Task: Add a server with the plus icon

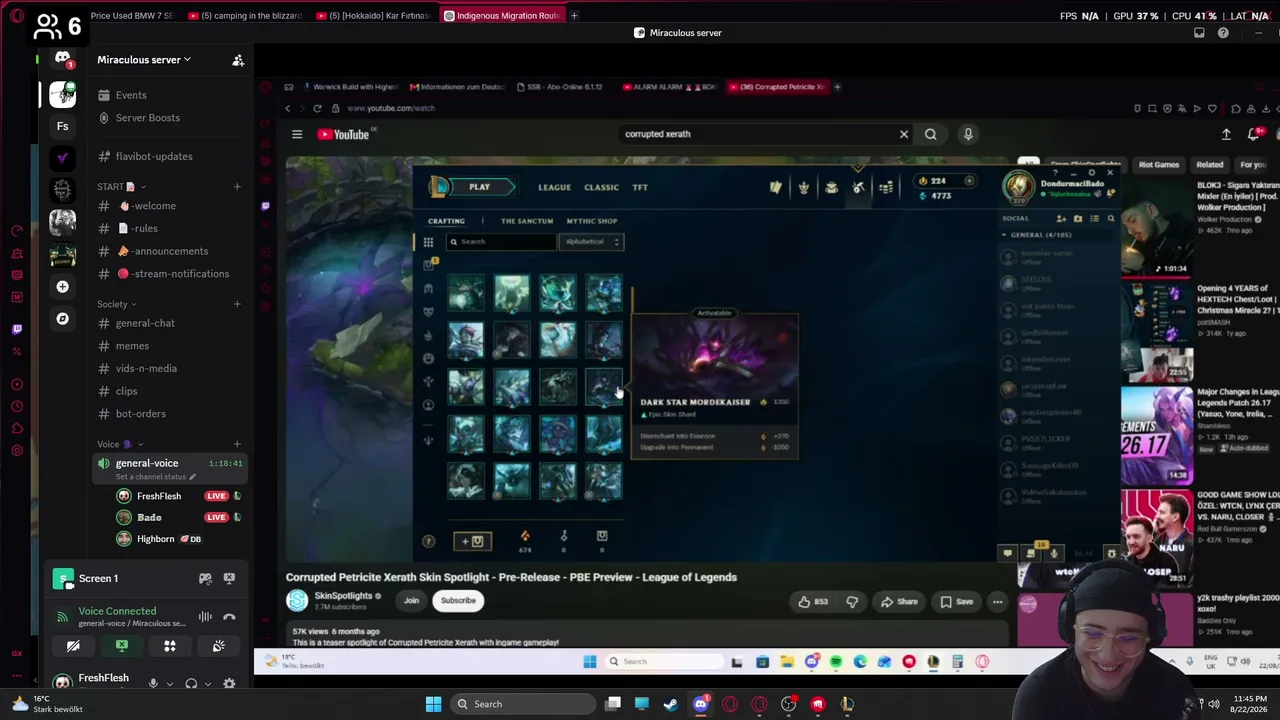Action: (62, 287)
